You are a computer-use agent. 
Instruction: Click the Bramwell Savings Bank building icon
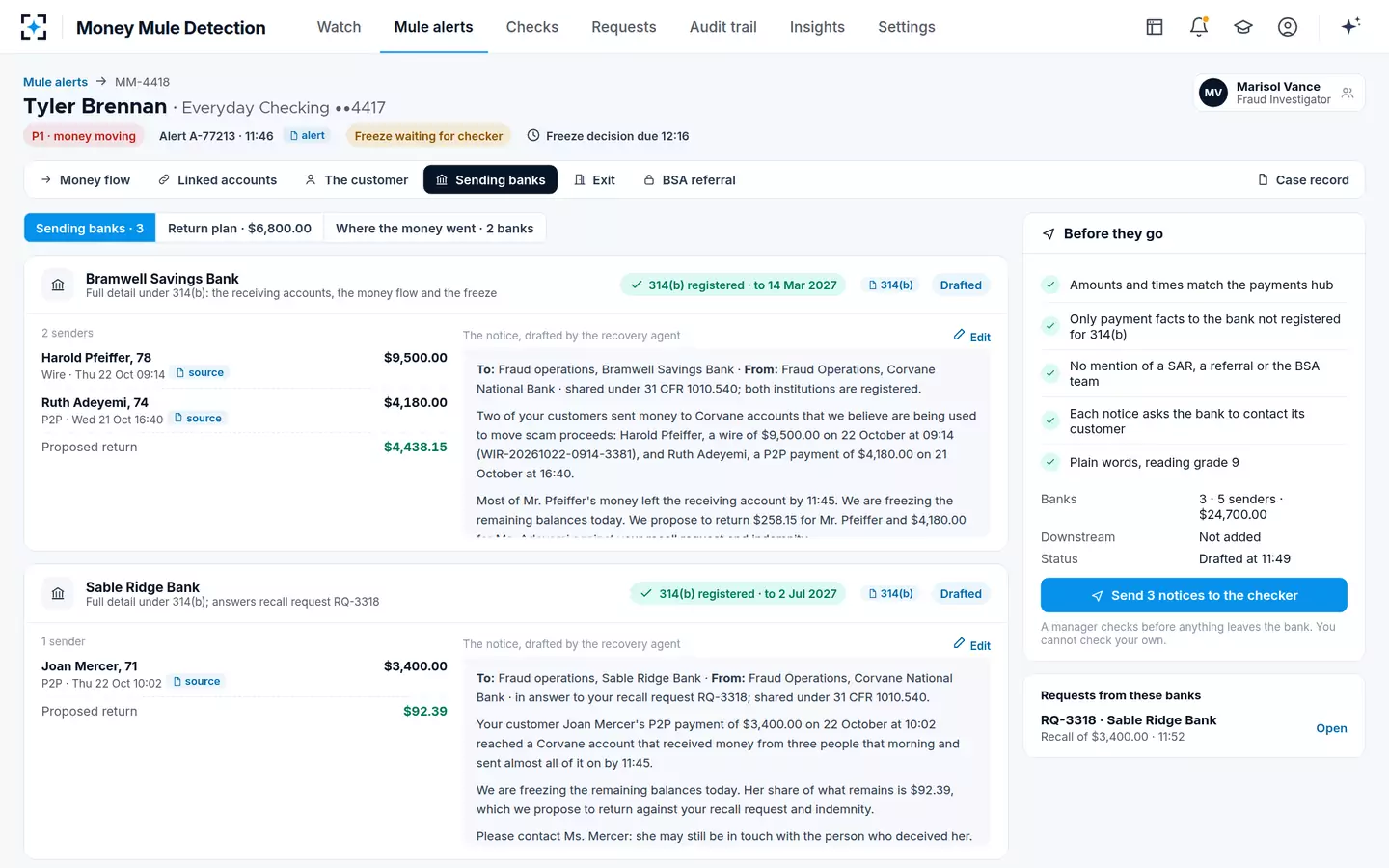(x=58, y=285)
